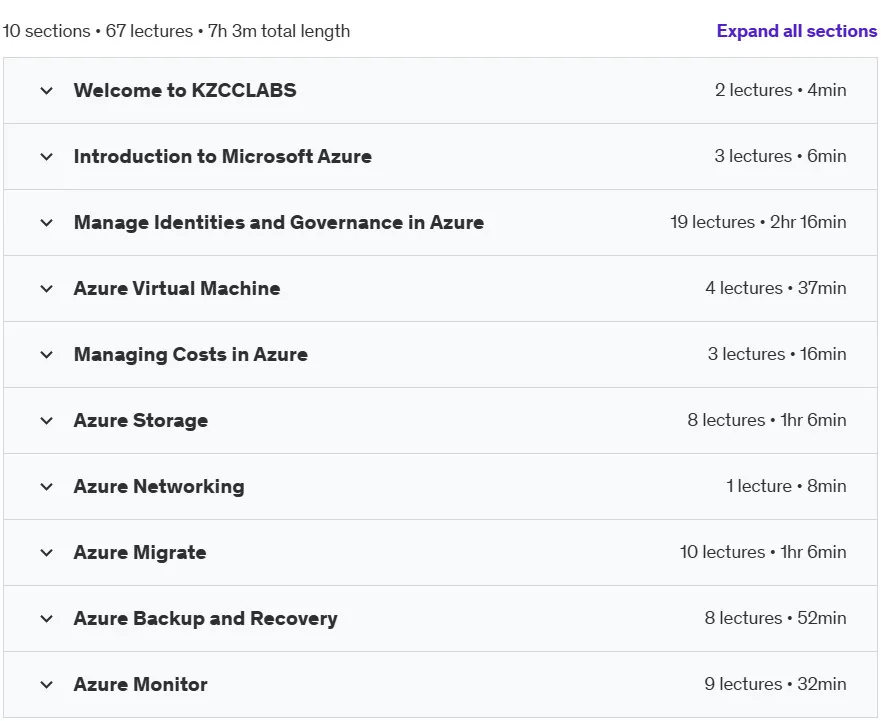Select the Introduction to Microsoft Azure title

[x=222, y=156]
